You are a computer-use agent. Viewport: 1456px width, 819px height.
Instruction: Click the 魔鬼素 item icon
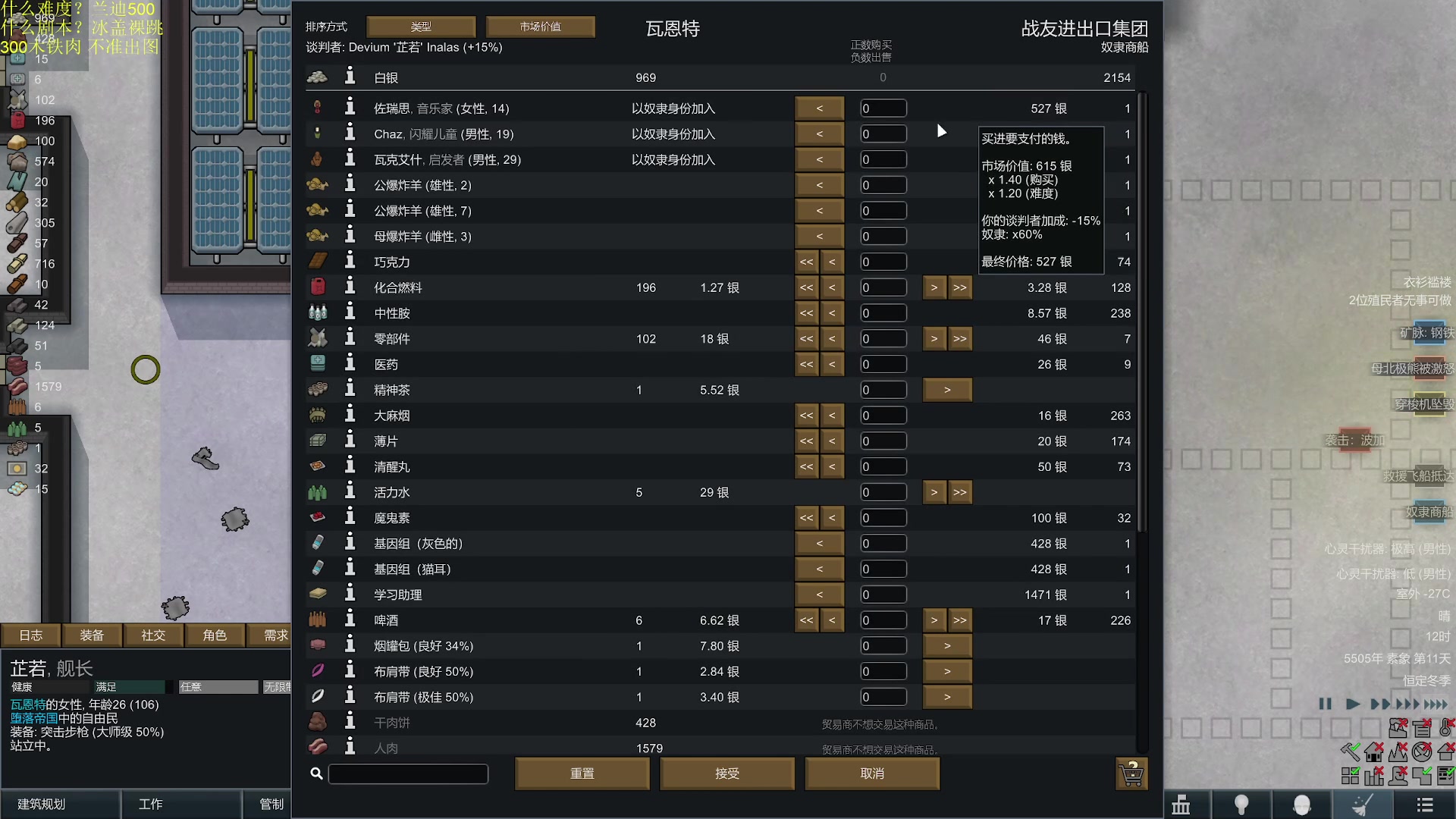point(318,517)
